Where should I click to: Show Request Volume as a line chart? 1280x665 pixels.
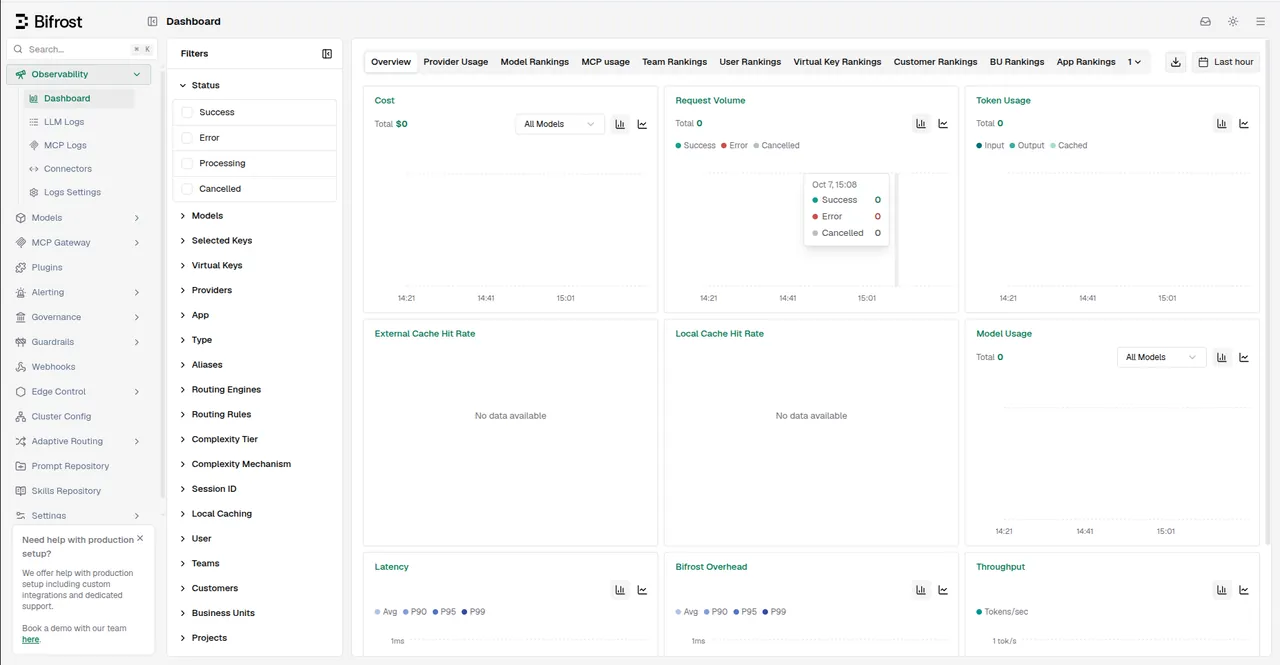tap(943, 124)
